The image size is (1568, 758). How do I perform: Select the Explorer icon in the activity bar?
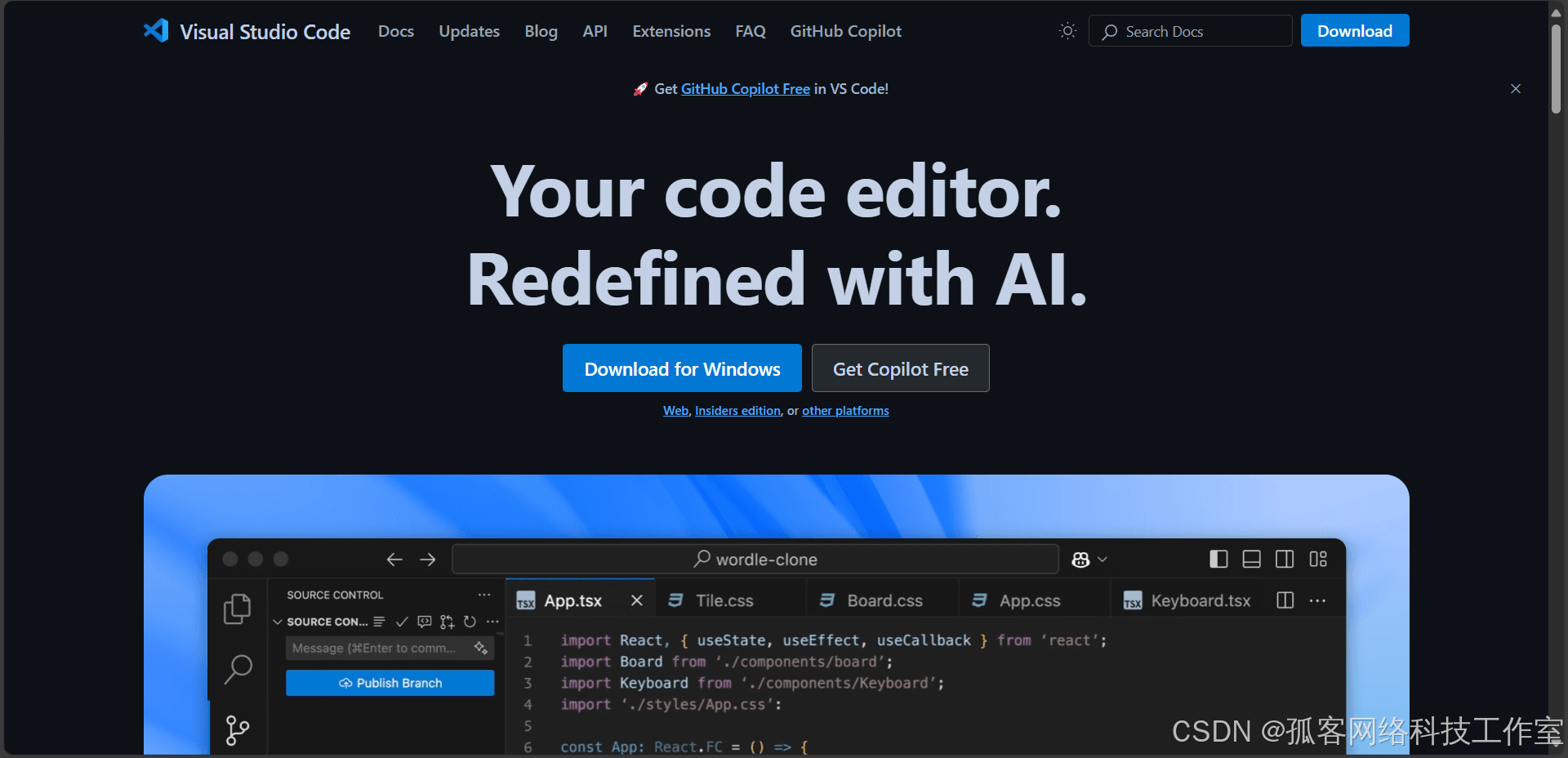click(237, 609)
